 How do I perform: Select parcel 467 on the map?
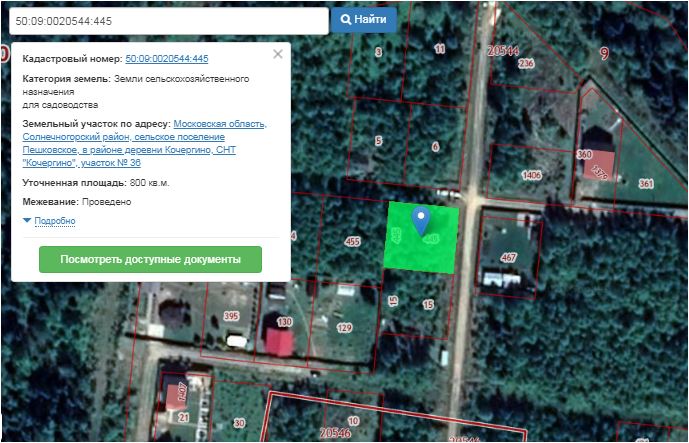(509, 257)
